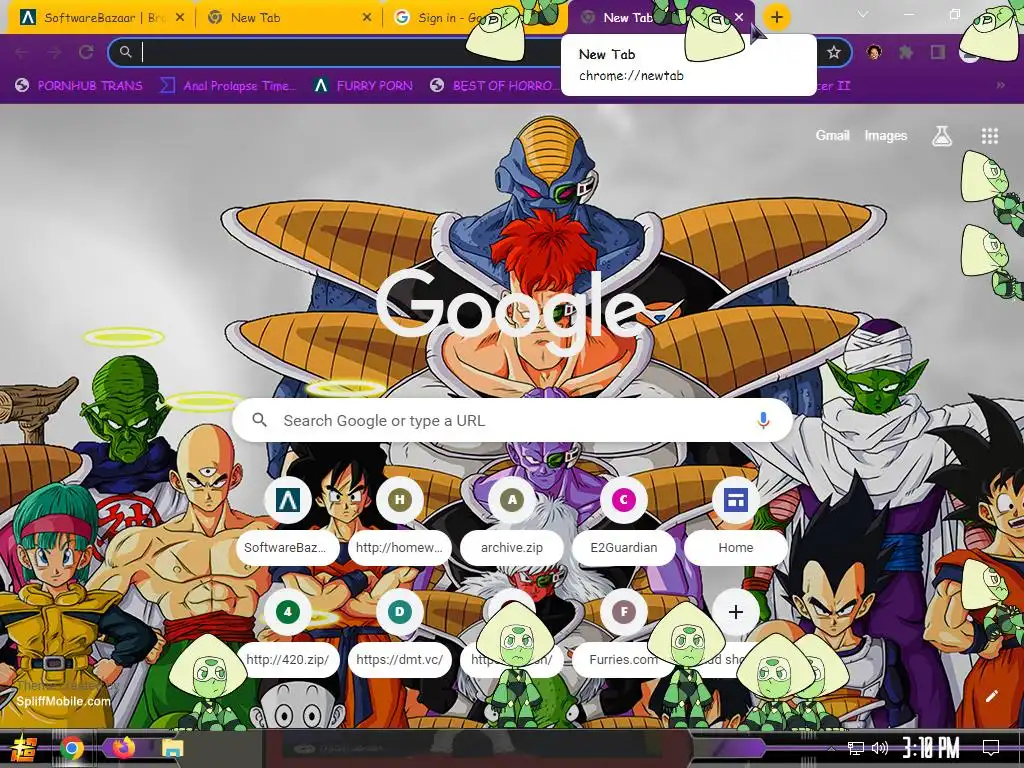The height and width of the screenshot is (768, 1024).
Task: Close the SoftwareBazaar tab
Action: tap(180, 18)
